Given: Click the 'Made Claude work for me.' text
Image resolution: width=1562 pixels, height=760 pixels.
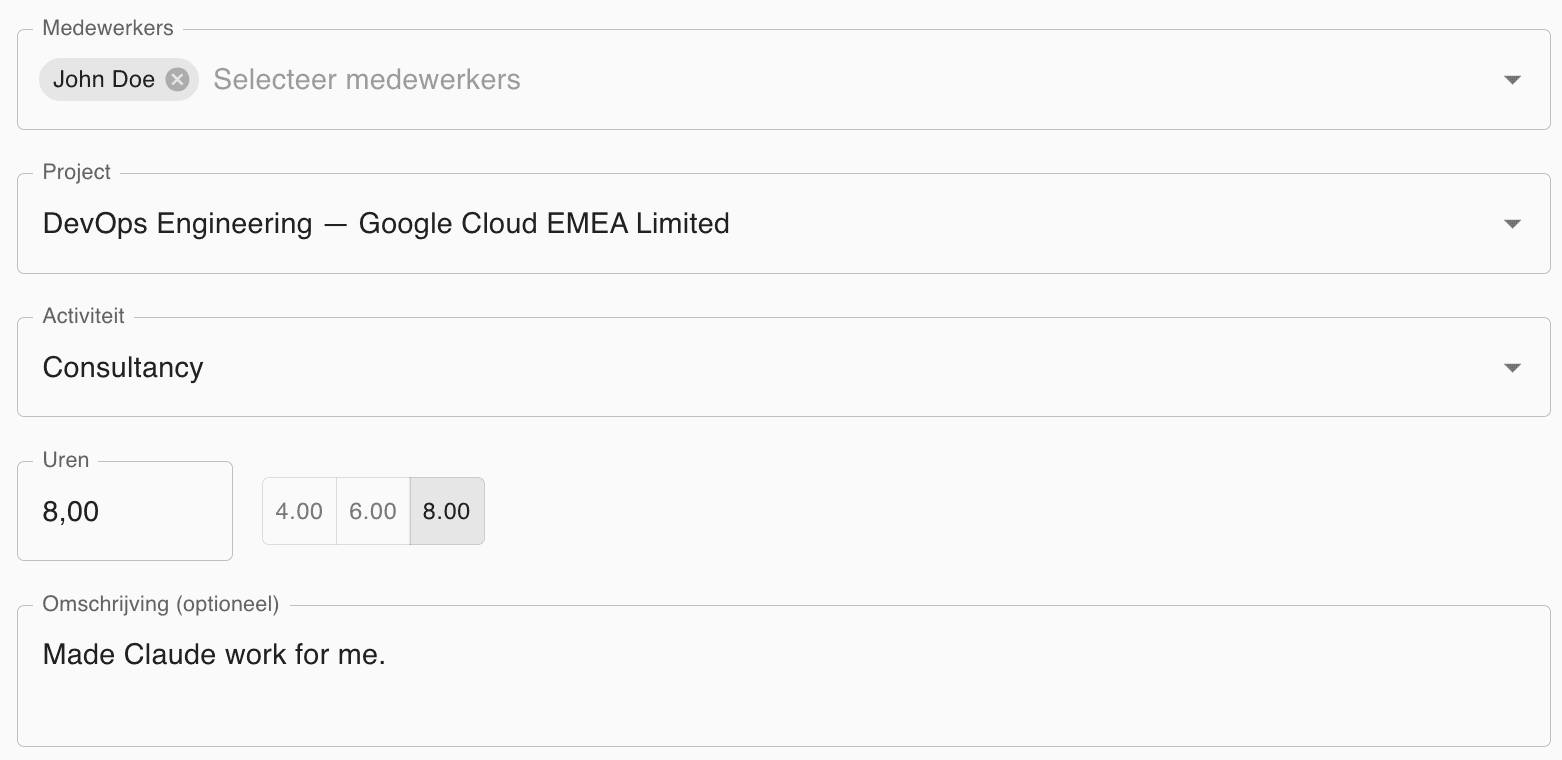Looking at the screenshot, I should [214, 655].
